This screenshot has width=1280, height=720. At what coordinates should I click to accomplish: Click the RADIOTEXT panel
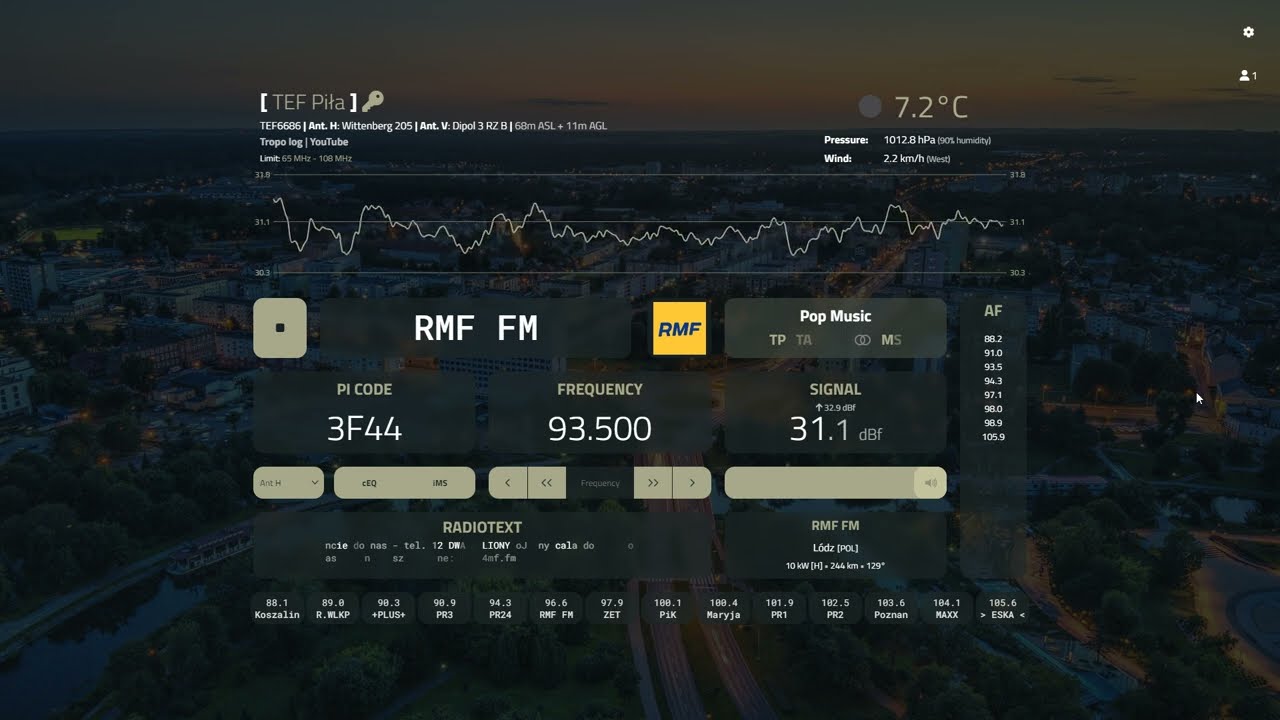[482, 546]
